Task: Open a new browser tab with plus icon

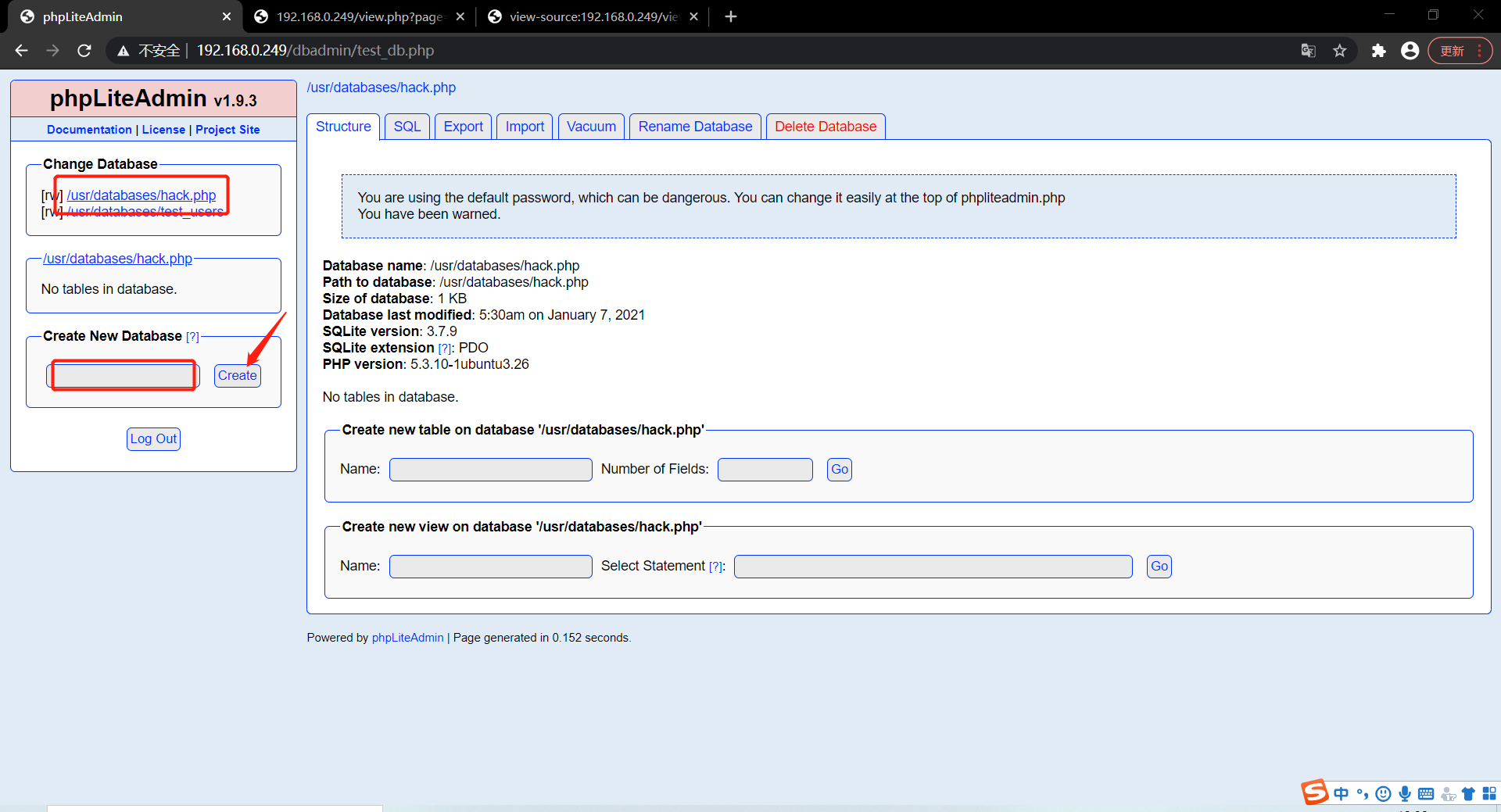Action: coord(731,16)
